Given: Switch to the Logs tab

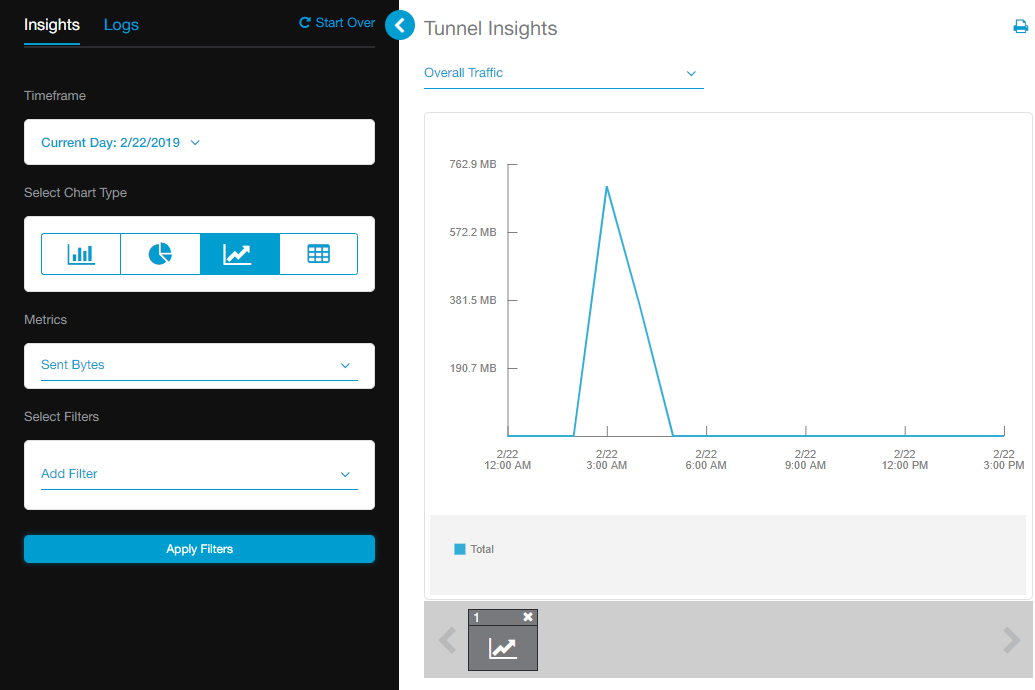Looking at the screenshot, I should (x=121, y=25).
